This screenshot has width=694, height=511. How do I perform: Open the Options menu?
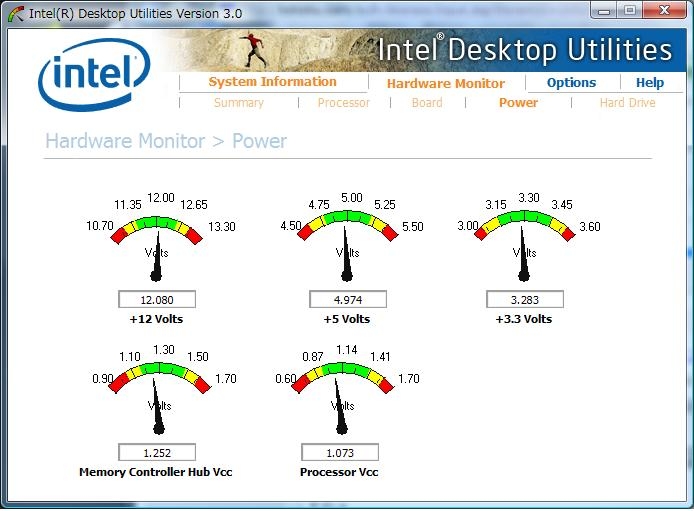click(571, 83)
